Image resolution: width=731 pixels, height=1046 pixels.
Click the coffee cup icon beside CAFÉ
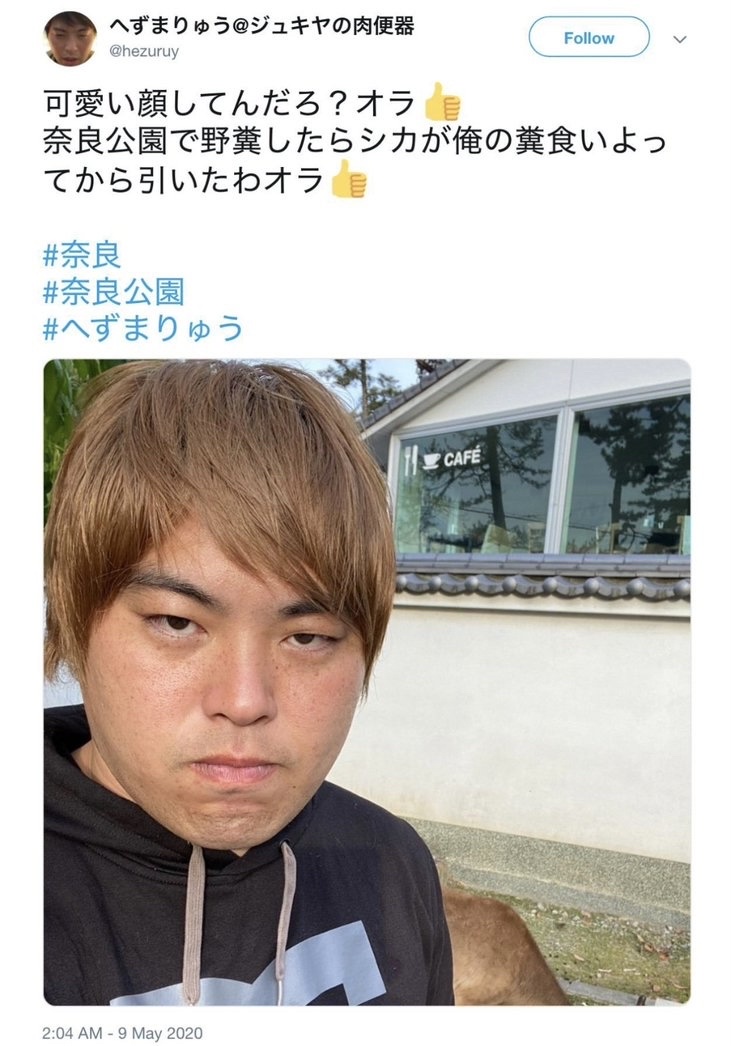432,461
